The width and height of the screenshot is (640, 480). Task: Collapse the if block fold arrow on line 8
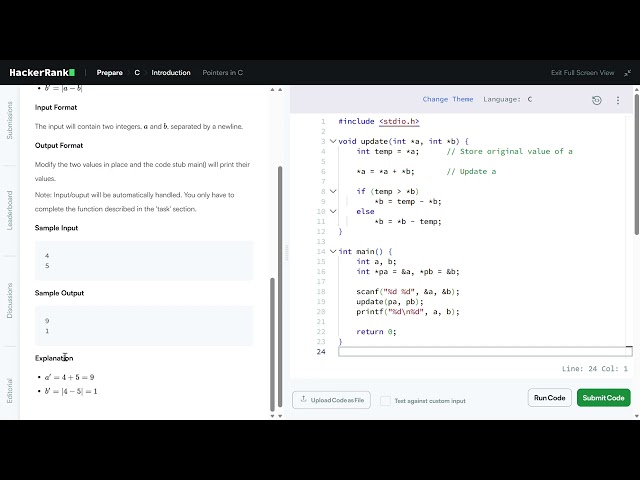pos(333,191)
